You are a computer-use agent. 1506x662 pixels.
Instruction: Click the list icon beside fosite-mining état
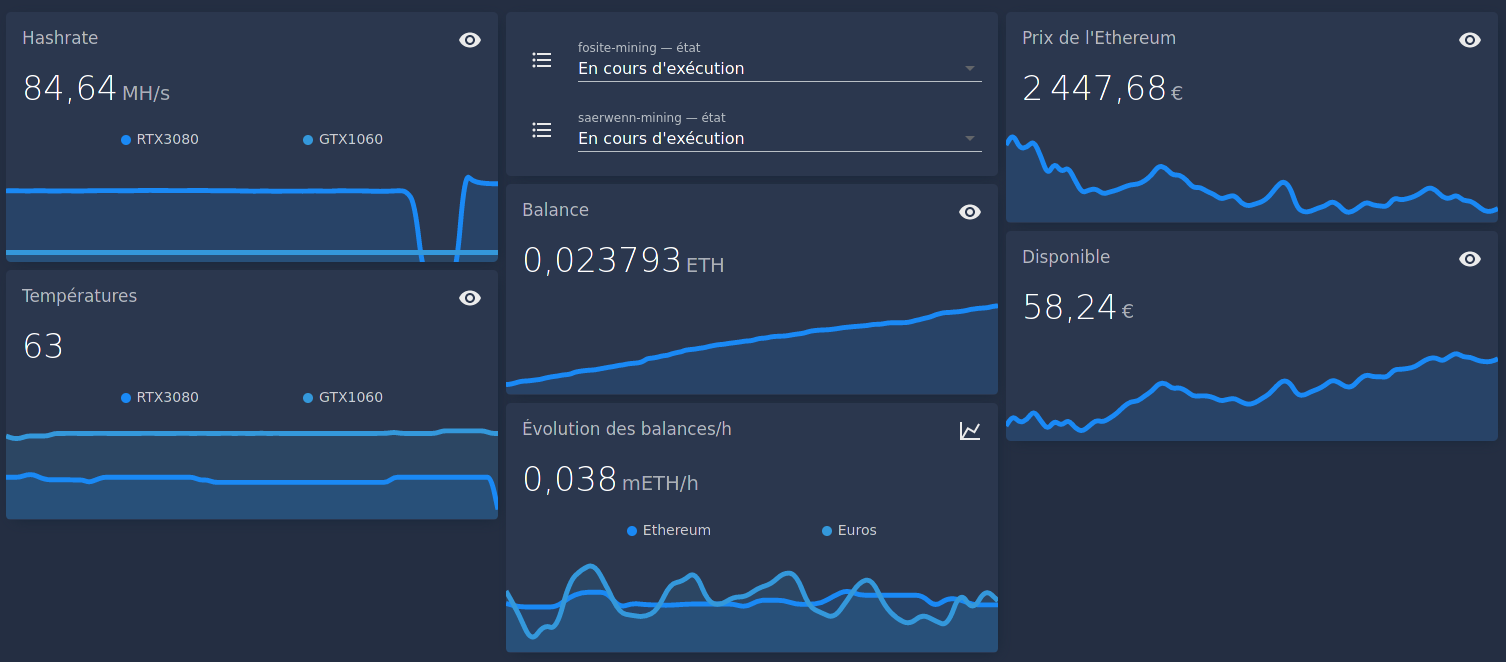pos(542,60)
